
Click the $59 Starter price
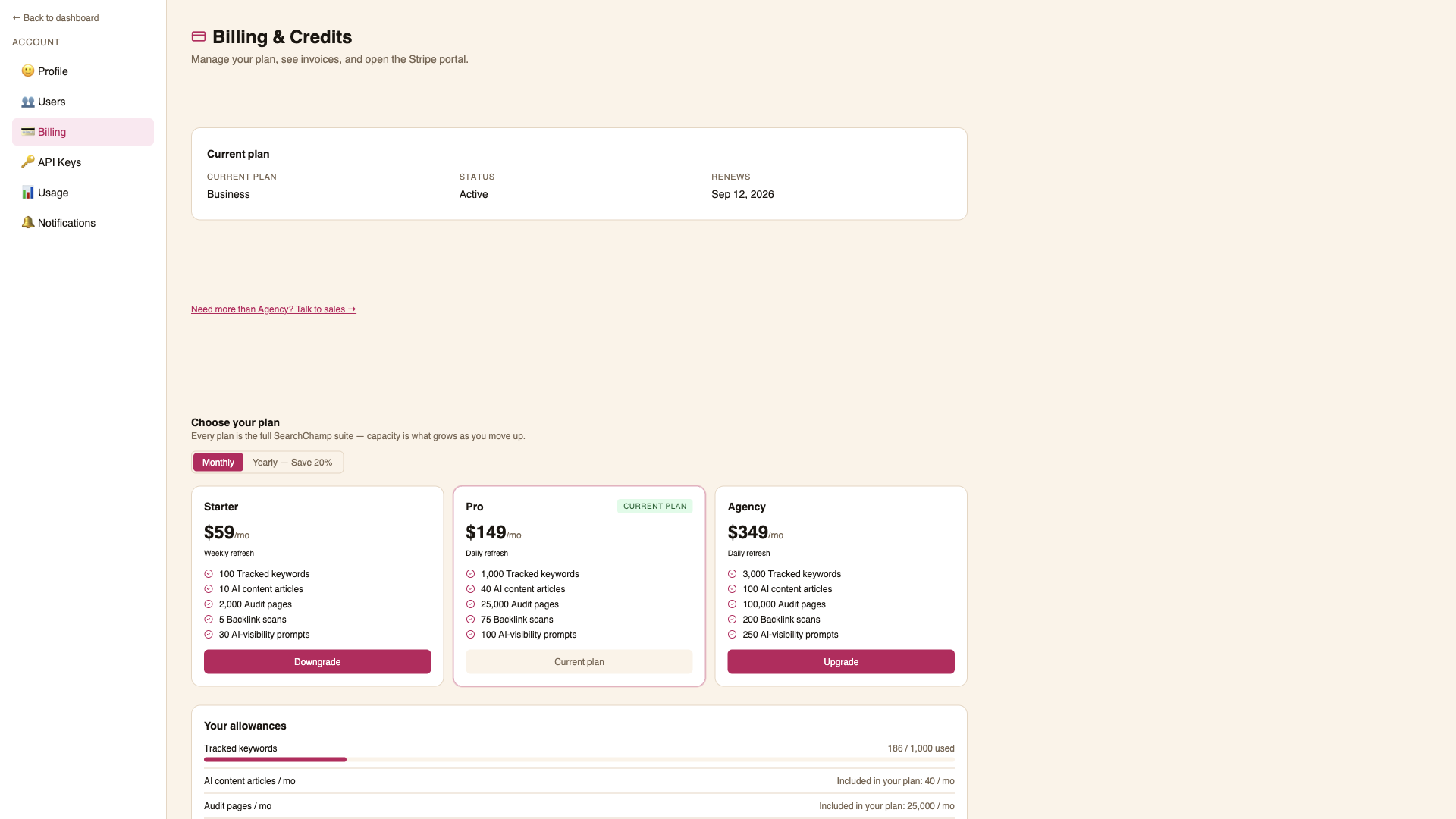click(219, 532)
